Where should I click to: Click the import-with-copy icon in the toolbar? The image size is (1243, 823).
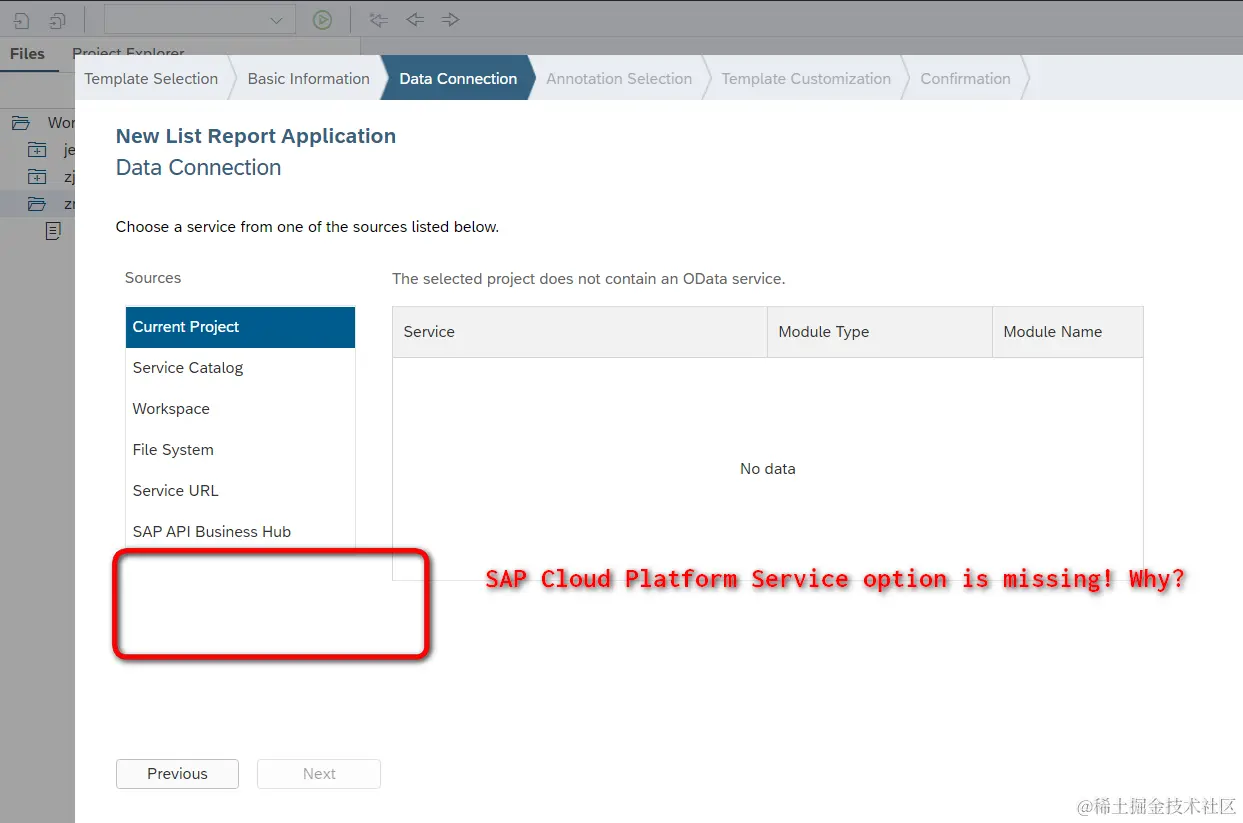[x=57, y=19]
